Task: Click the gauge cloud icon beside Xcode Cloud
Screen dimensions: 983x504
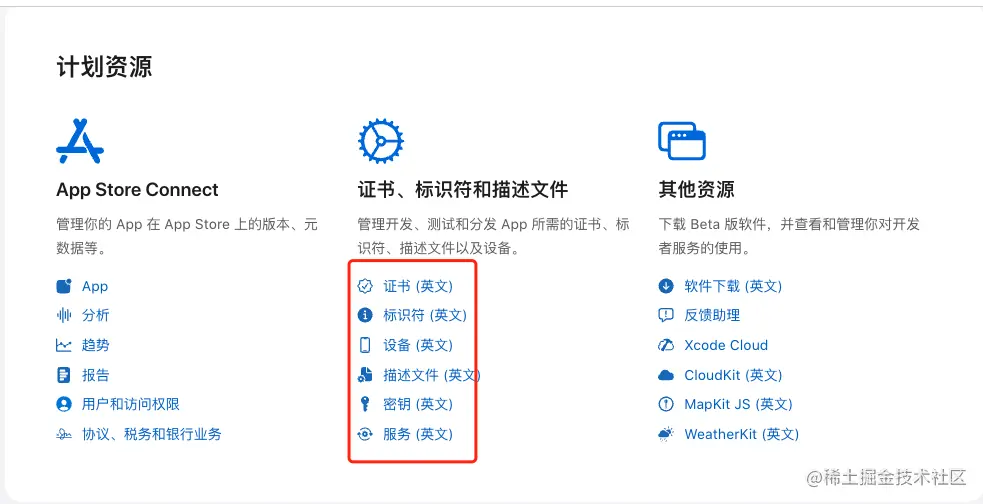Action: pos(666,345)
